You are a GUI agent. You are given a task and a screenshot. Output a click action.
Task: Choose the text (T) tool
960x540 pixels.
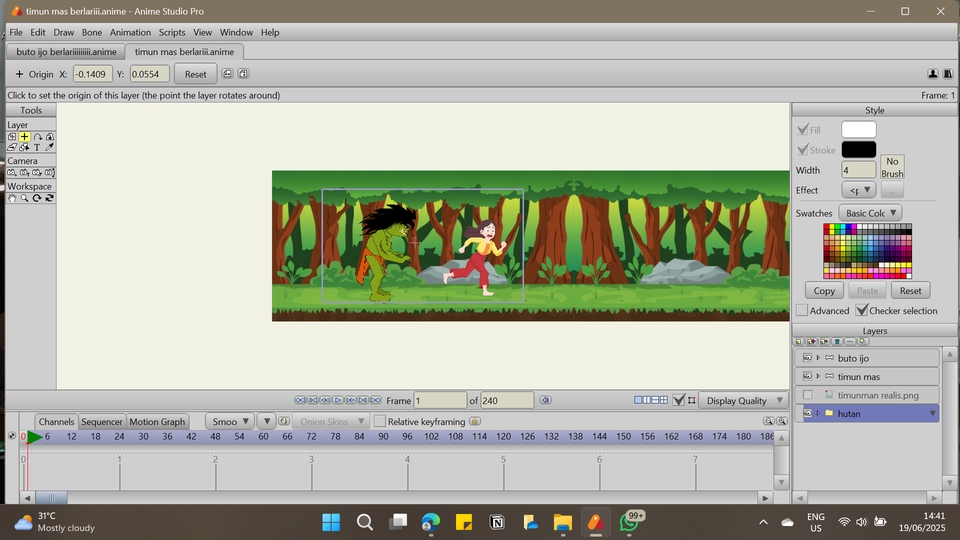click(x=37, y=148)
